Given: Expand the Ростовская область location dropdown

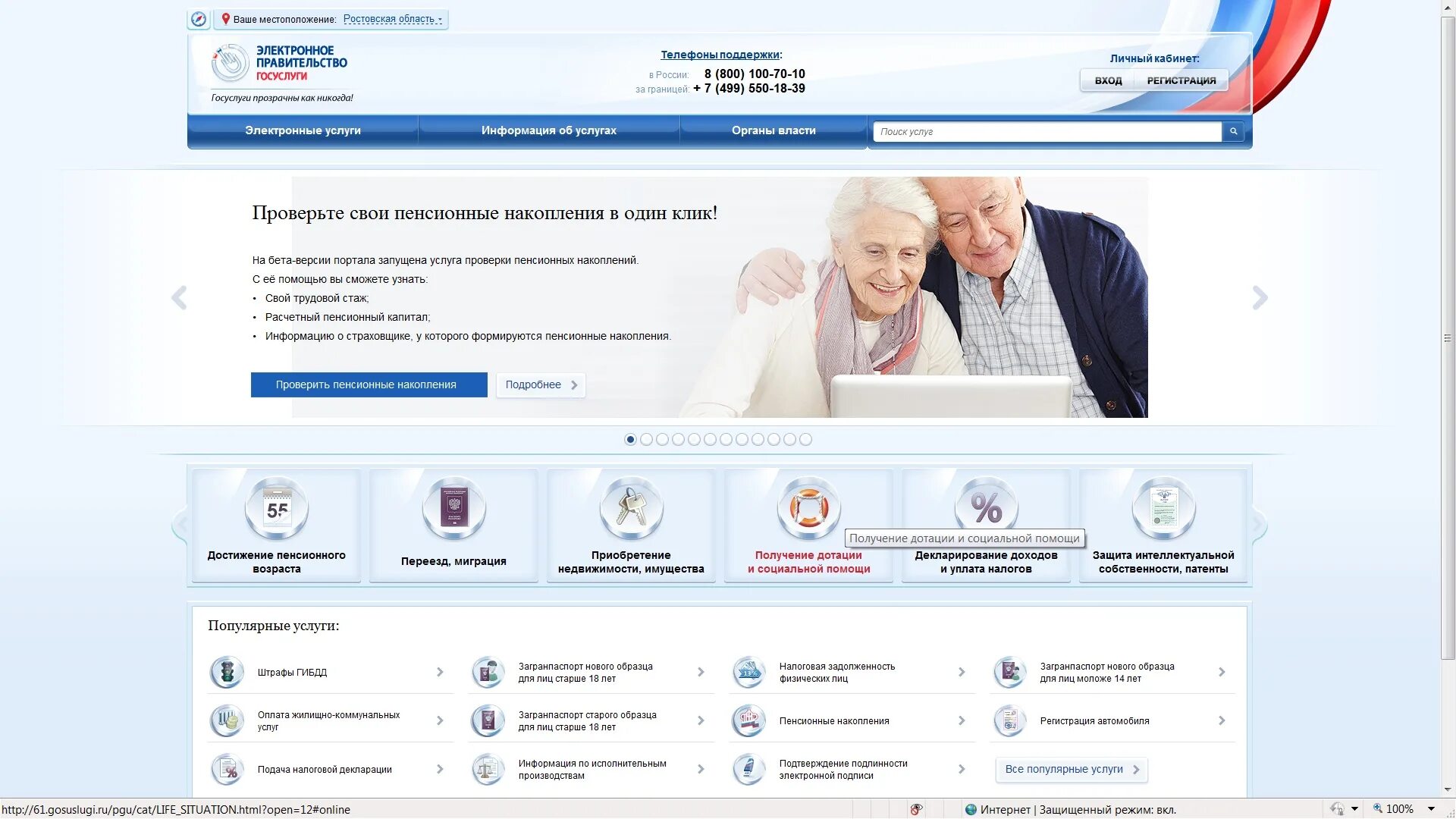Looking at the screenshot, I should pos(393,19).
